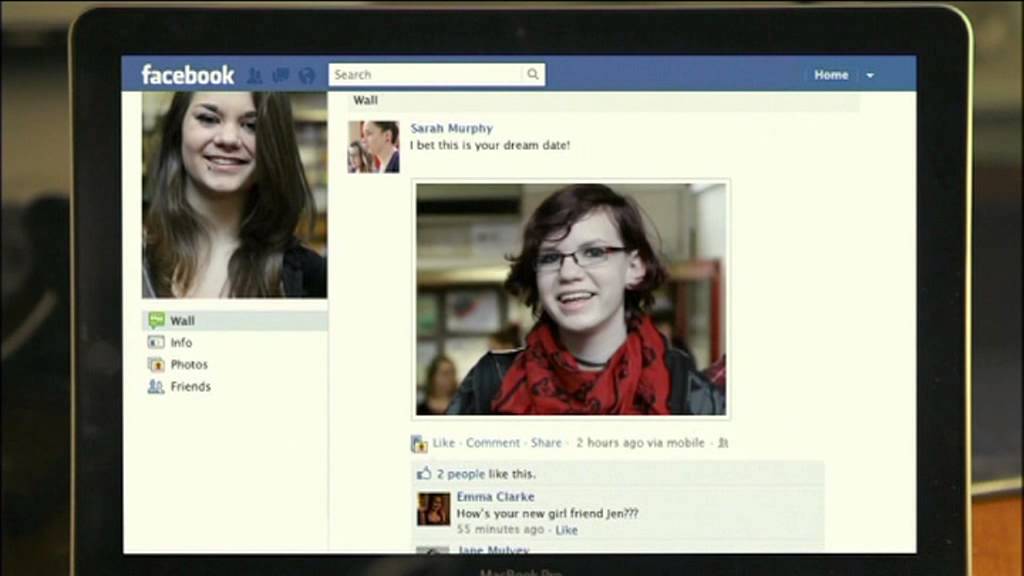
Task: Select the Info tab in sidebar
Action: pyautogui.click(x=235, y=342)
